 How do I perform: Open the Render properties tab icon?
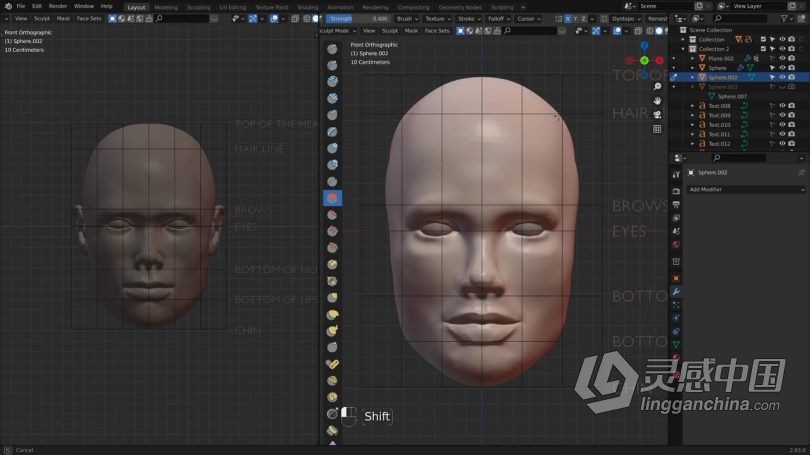[x=676, y=191]
